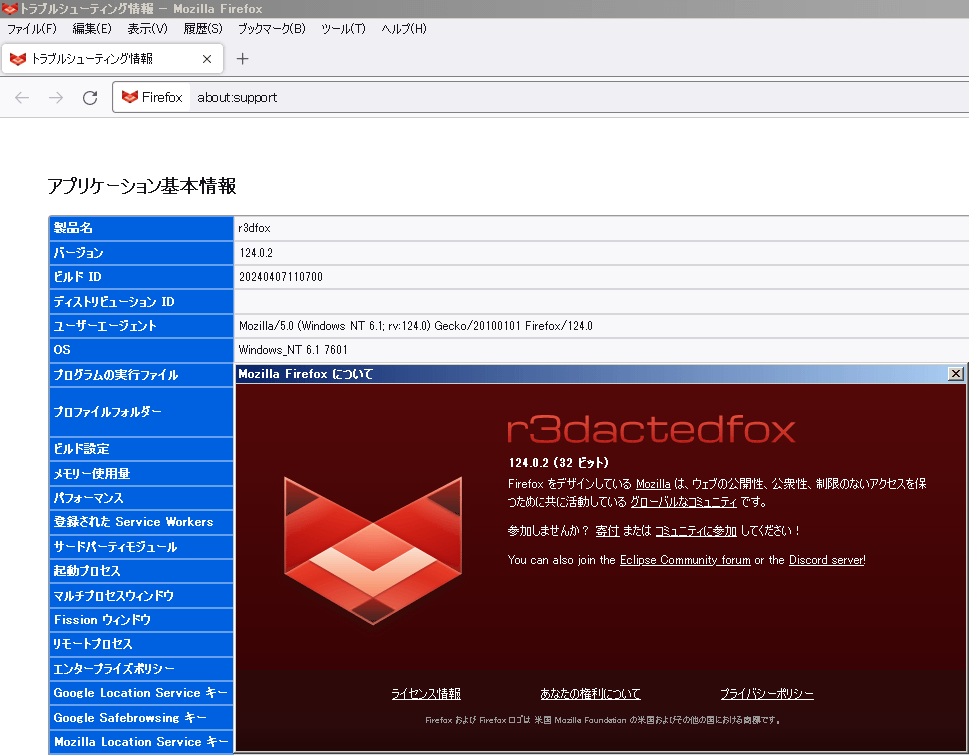The height and width of the screenshot is (755, 969).
Task: Open the ブックマーク(B) menu
Action: (271, 29)
